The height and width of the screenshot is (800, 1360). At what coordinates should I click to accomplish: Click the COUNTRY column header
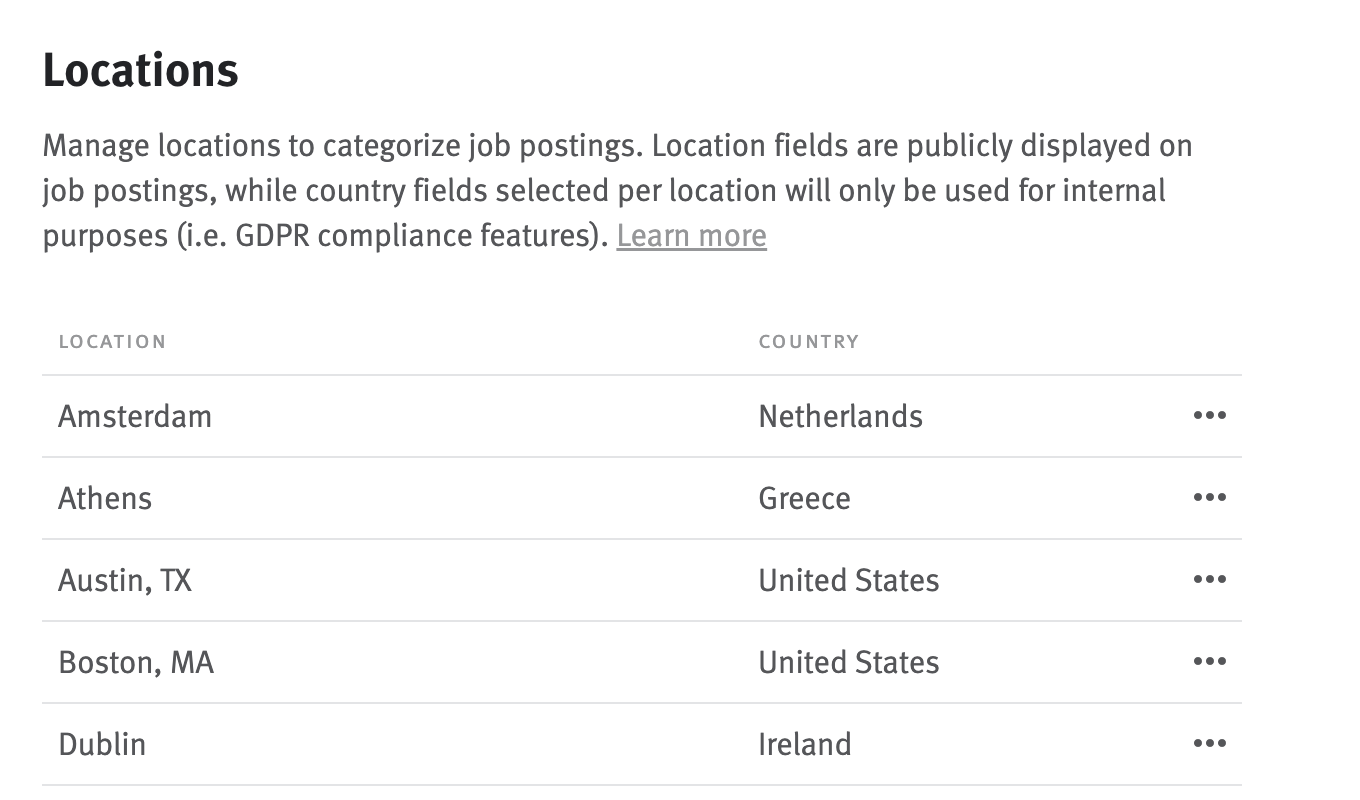(x=809, y=341)
